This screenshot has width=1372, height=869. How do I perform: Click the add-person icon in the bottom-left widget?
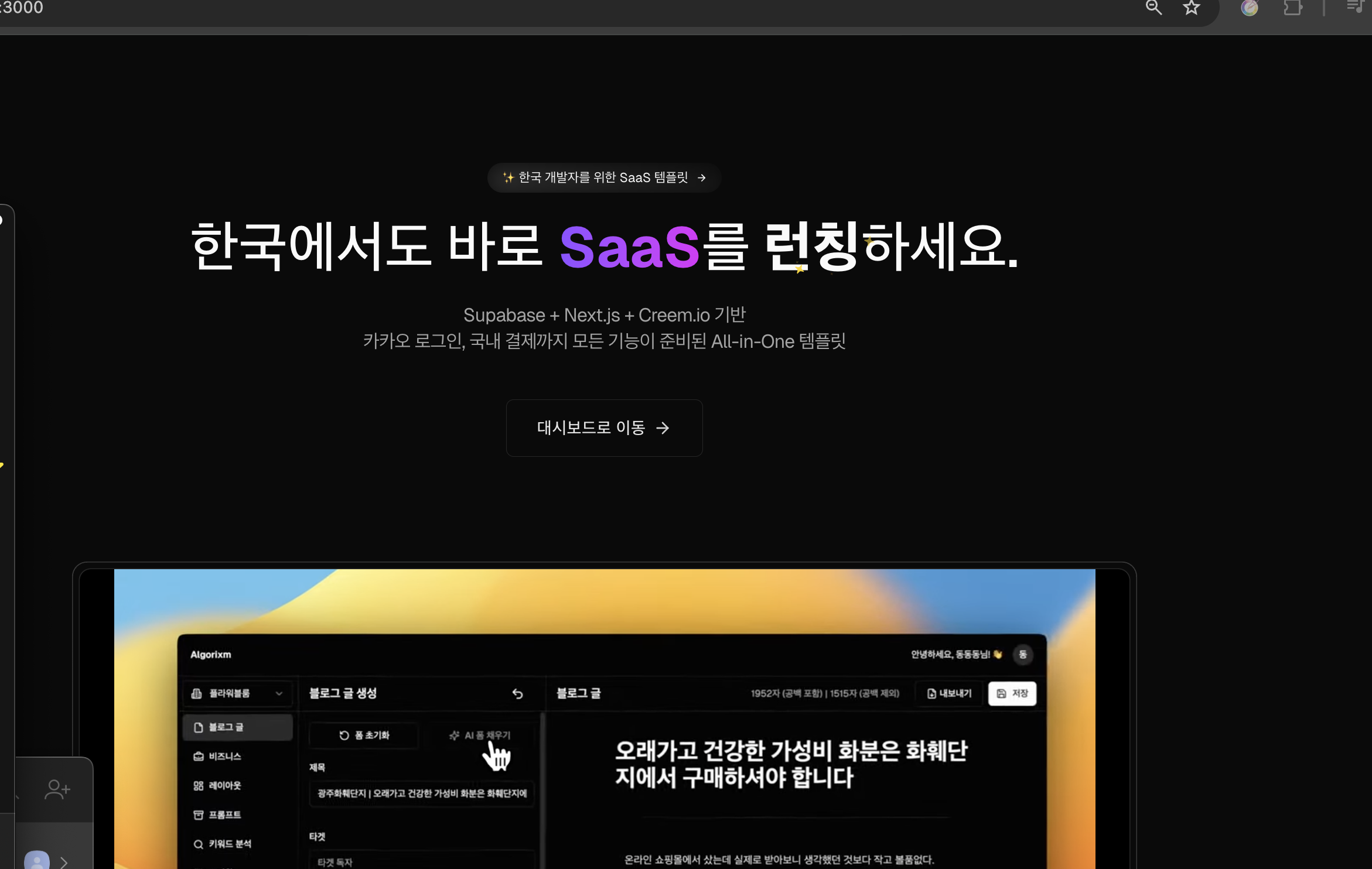[56, 789]
